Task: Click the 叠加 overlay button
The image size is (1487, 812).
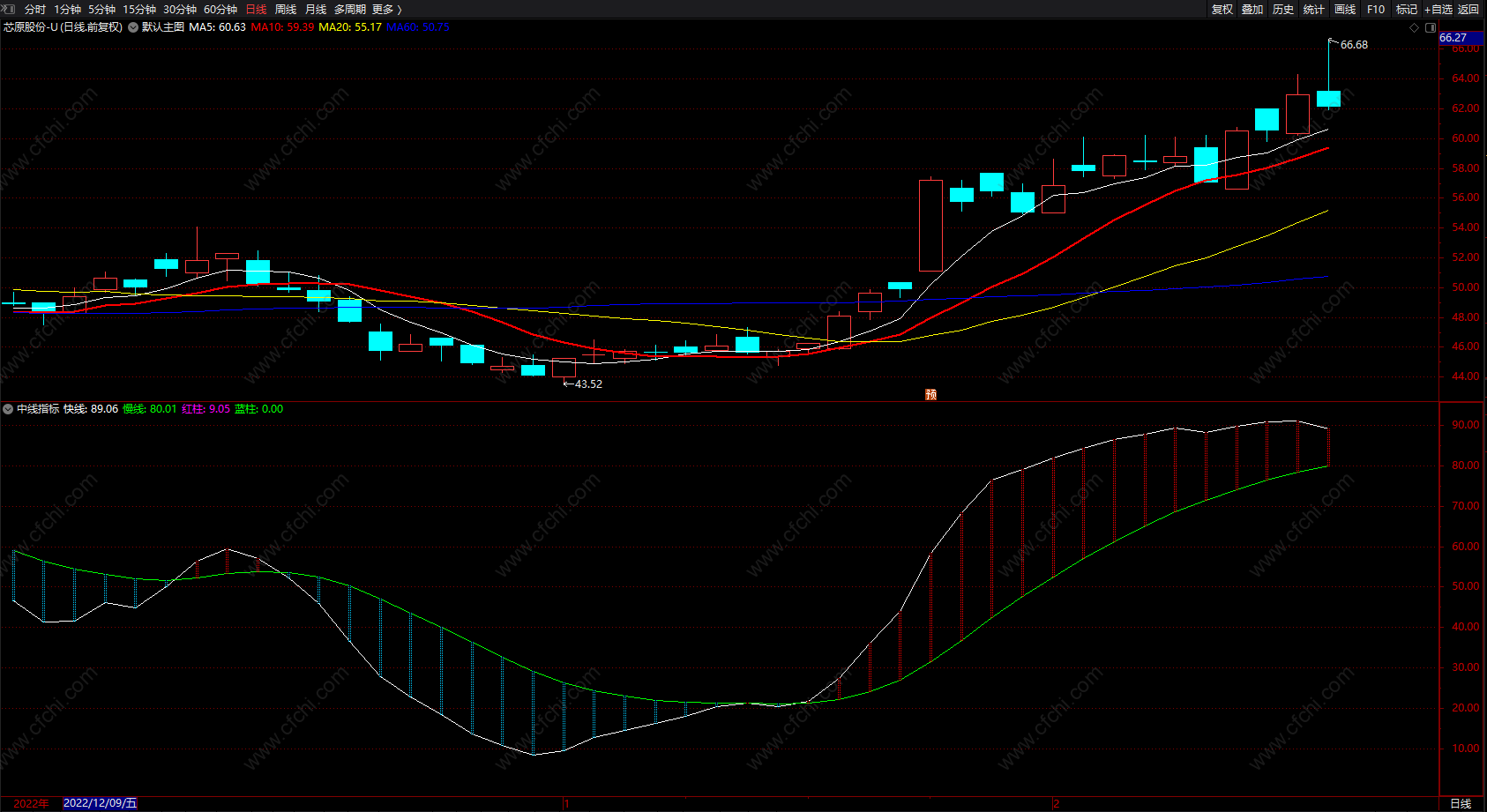Action: [x=1252, y=9]
